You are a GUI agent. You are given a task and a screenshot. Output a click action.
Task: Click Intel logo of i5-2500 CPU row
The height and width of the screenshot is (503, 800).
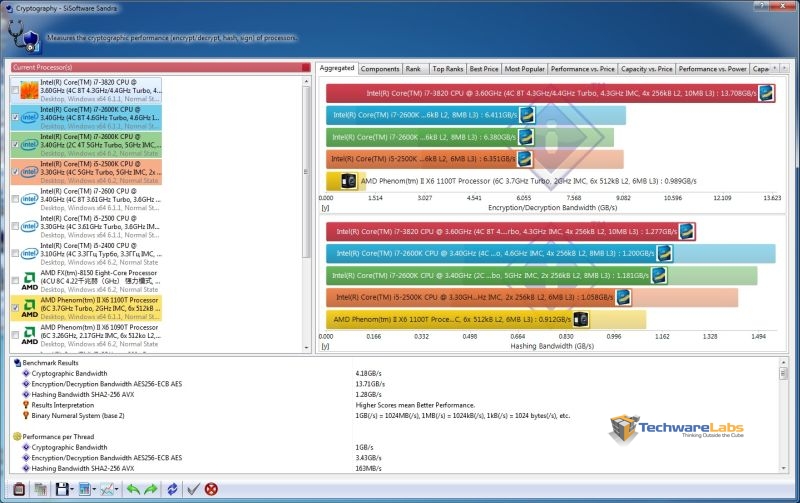coord(30,226)
